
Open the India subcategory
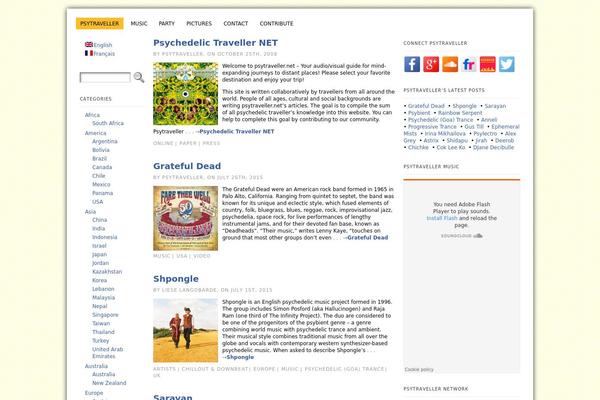coord(98,229)
